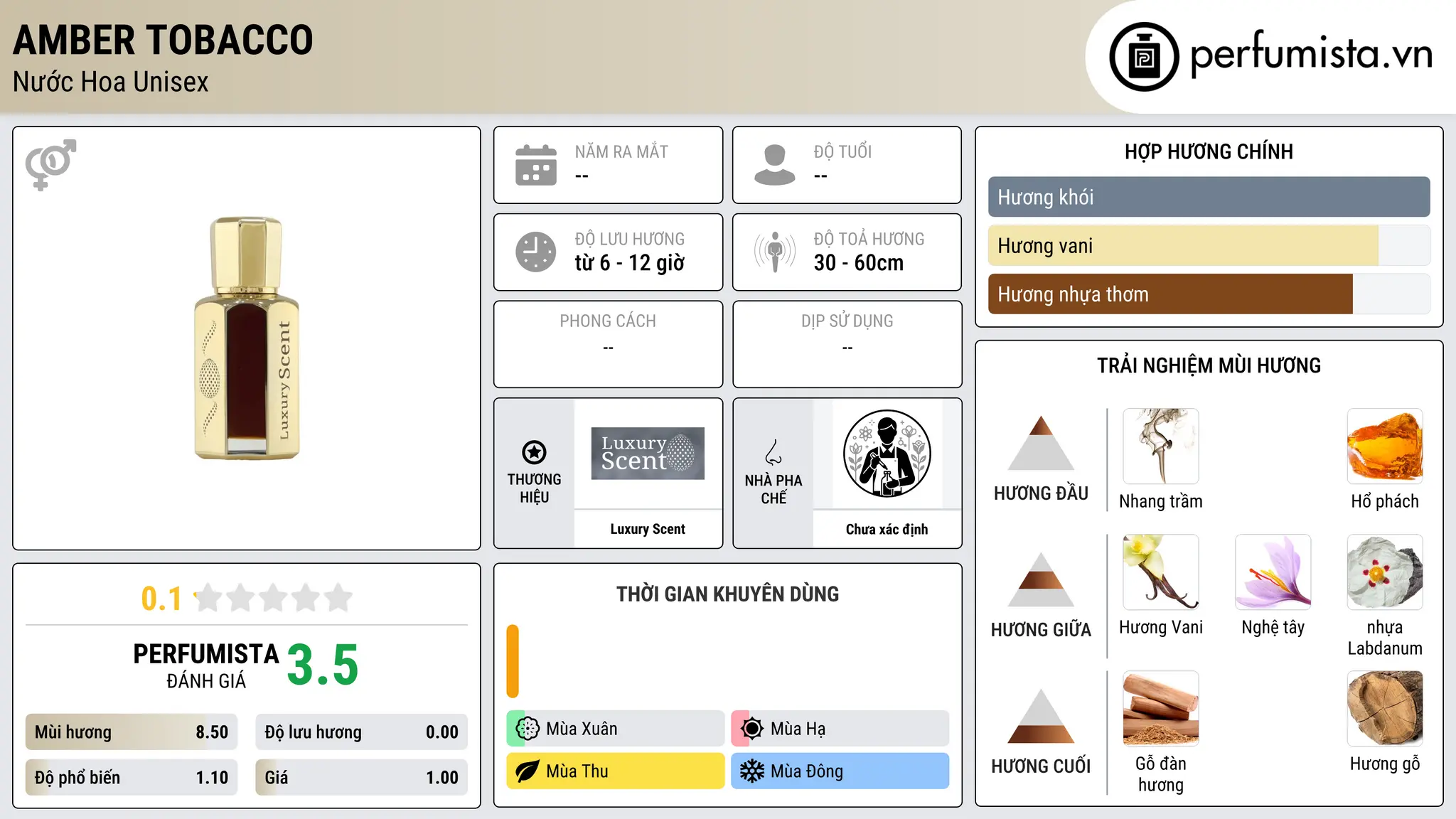Select the Mùa Thu season chip

point(616,771)
